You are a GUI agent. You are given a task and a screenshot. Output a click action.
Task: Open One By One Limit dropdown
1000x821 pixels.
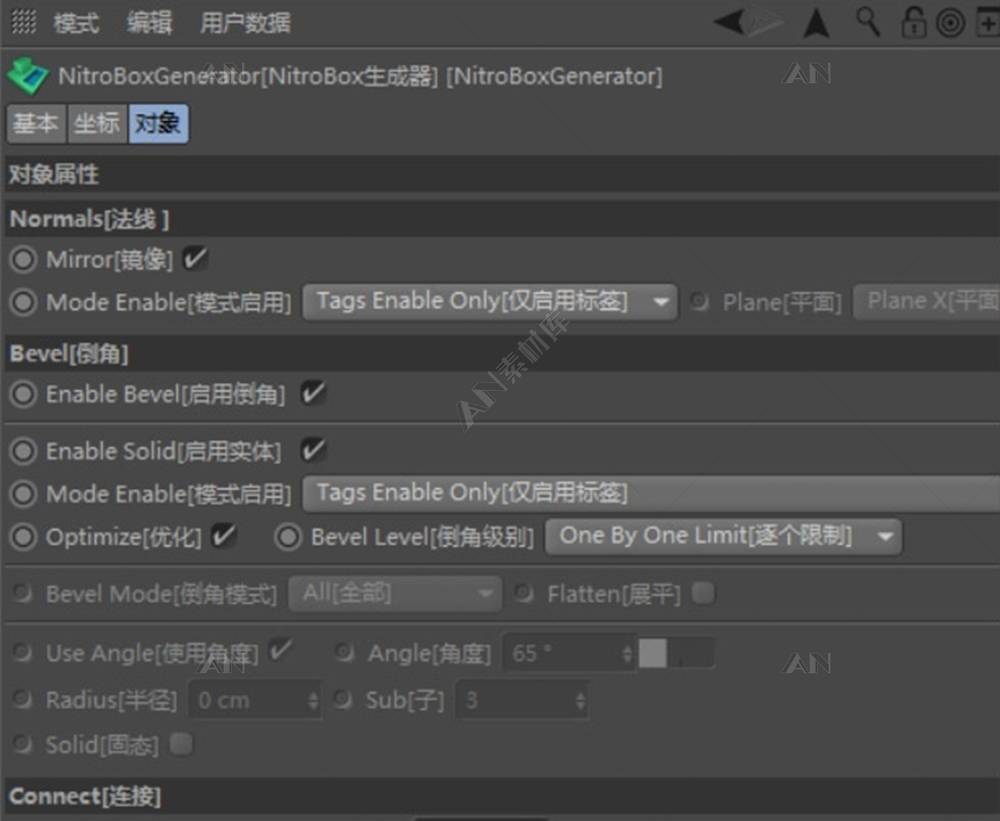point(723,536)
